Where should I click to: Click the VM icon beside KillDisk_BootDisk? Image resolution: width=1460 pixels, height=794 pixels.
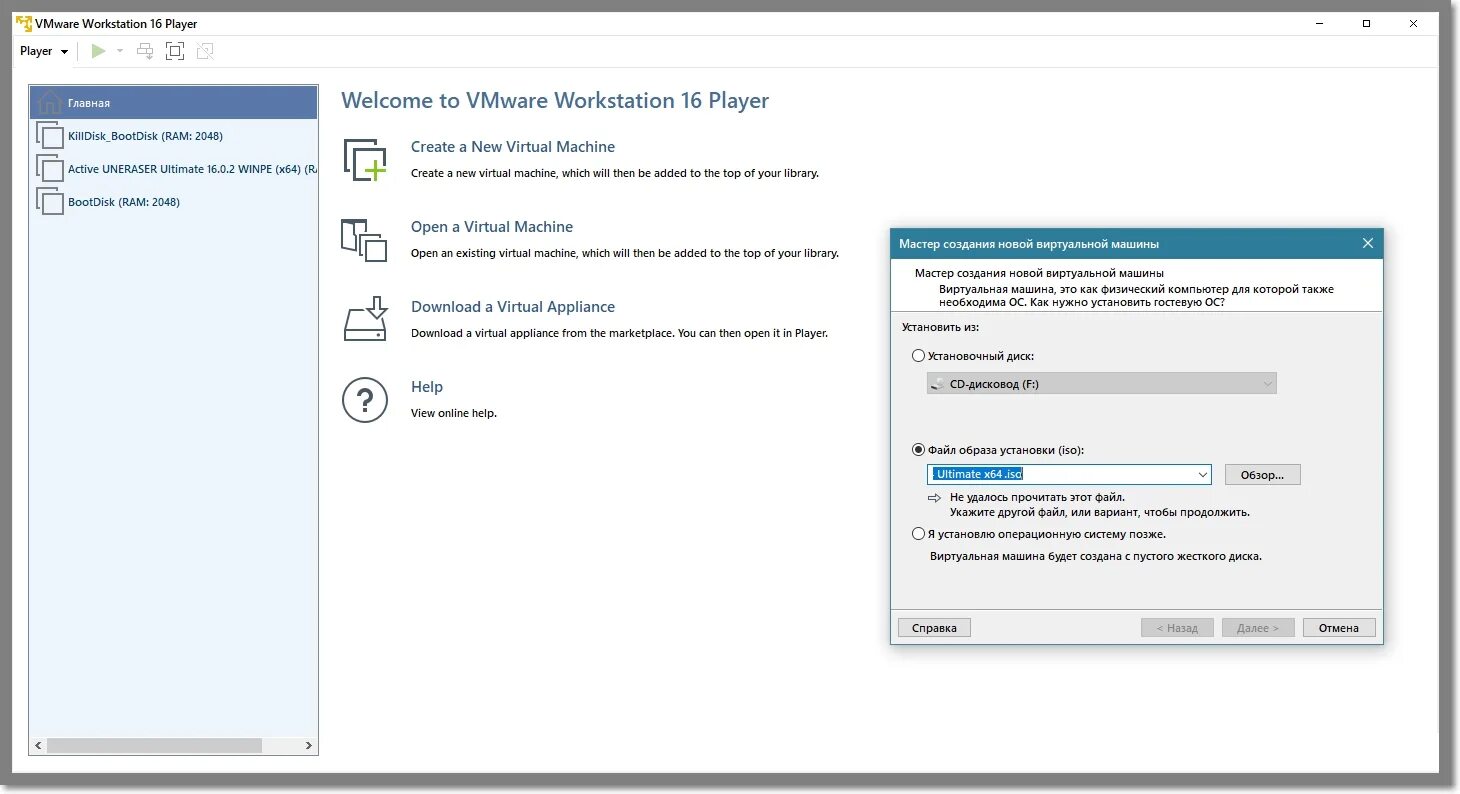(49, 136)
